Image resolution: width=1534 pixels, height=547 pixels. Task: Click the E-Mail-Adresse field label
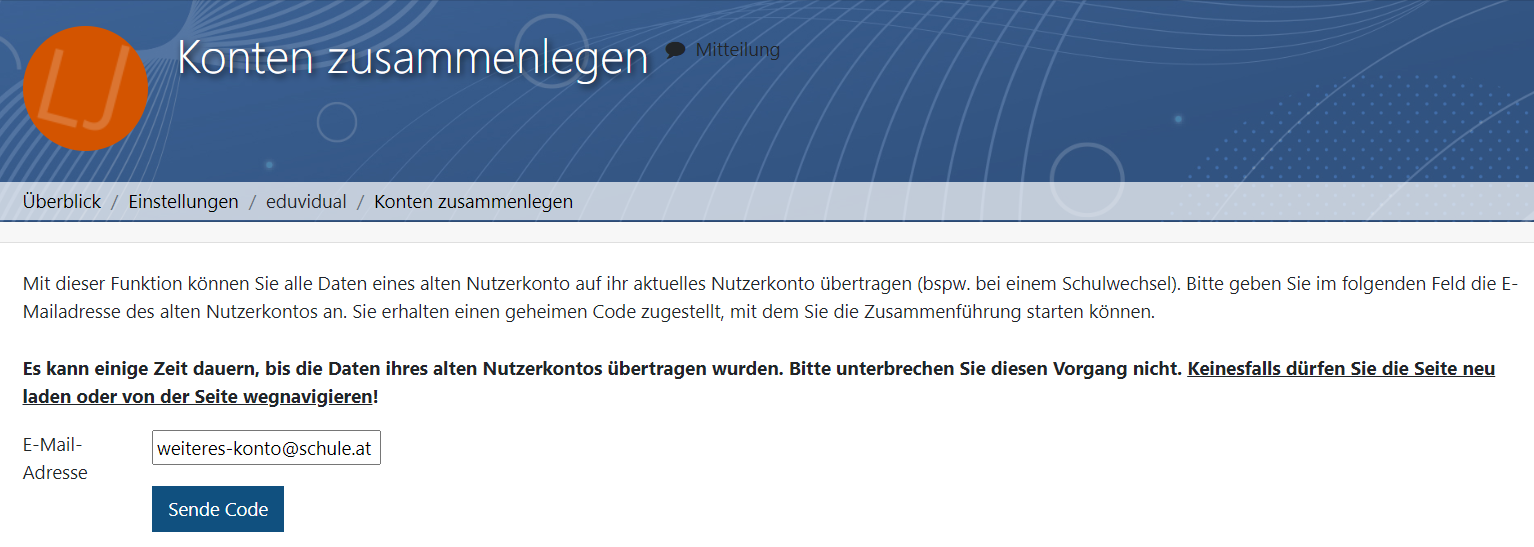(x=55, y=458)
